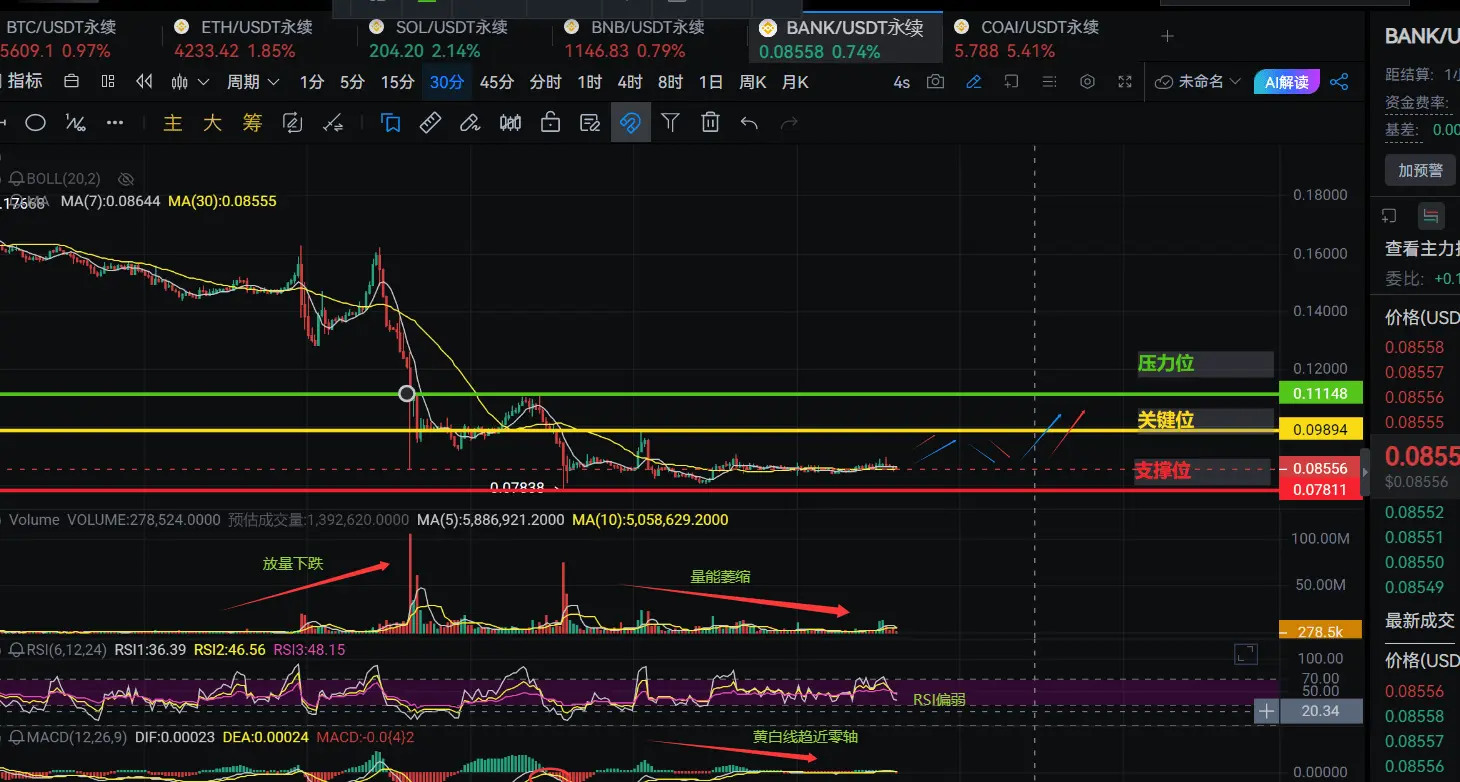Screen dimensions: 1460x782
Task: Select the 30分 timeframe
Action: click(447, 82)
